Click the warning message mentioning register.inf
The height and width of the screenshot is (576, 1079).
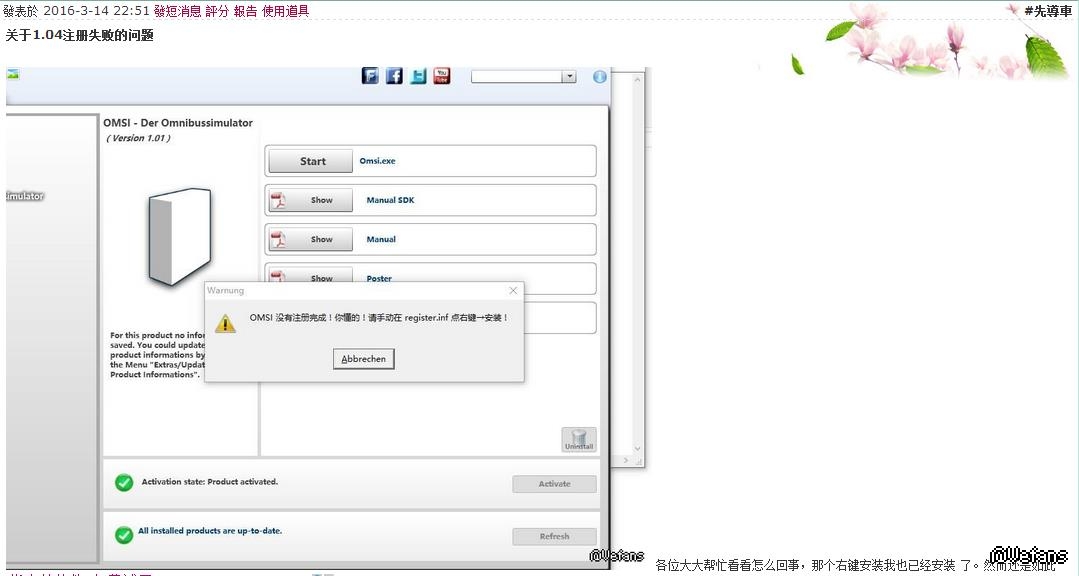pos(378,318)
